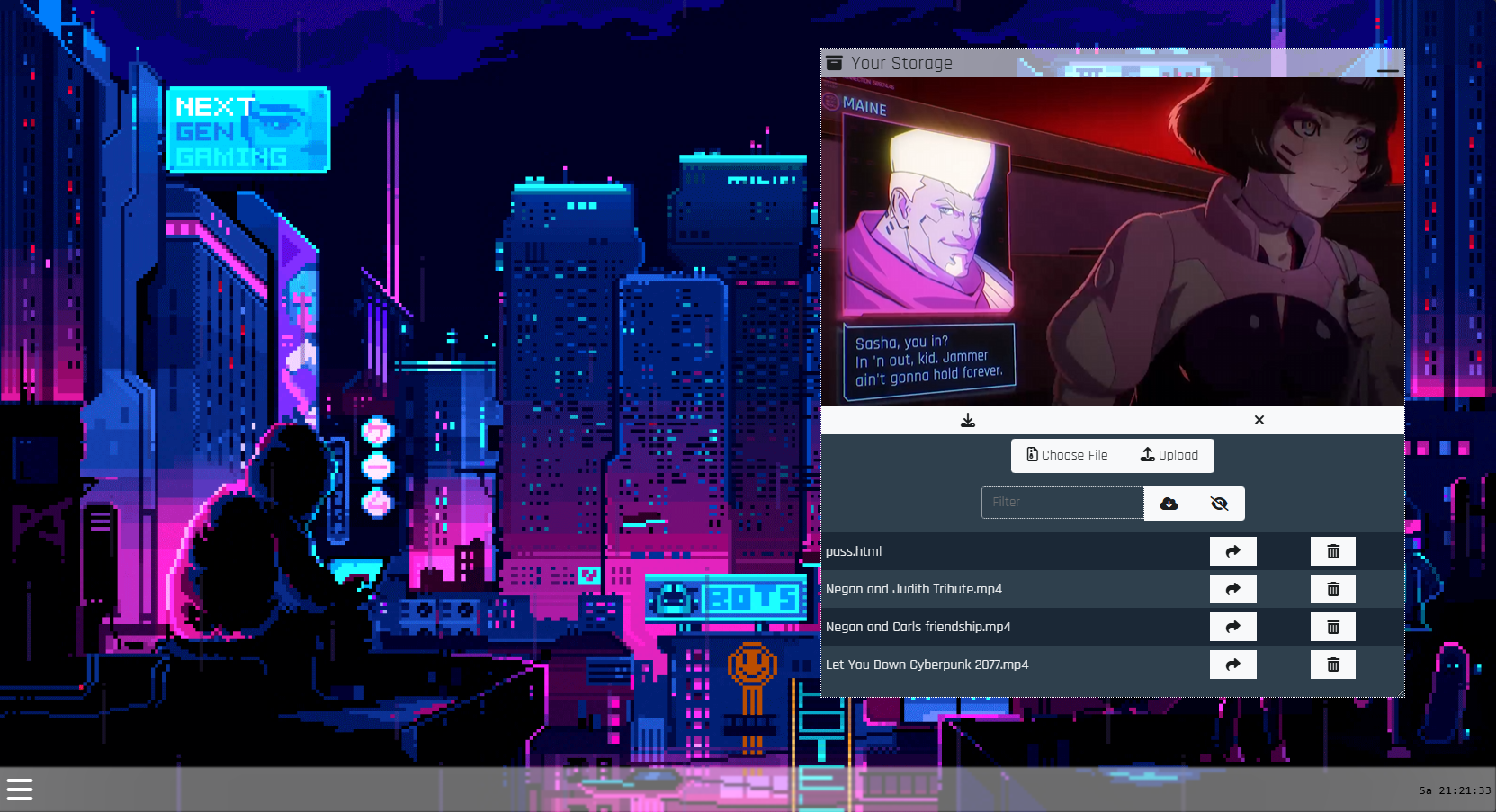Viewport: 1496px width, 812px height.
Task: Open the pass.html file entry
Action: 854,551
